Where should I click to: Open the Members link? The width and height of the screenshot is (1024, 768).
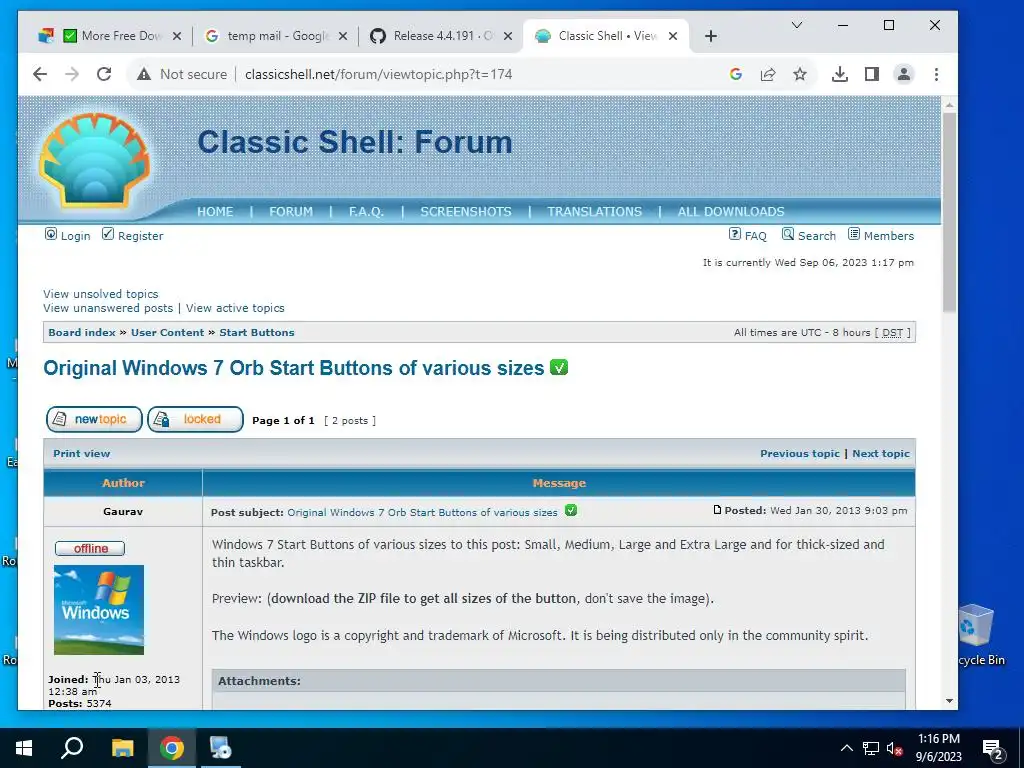881,236
